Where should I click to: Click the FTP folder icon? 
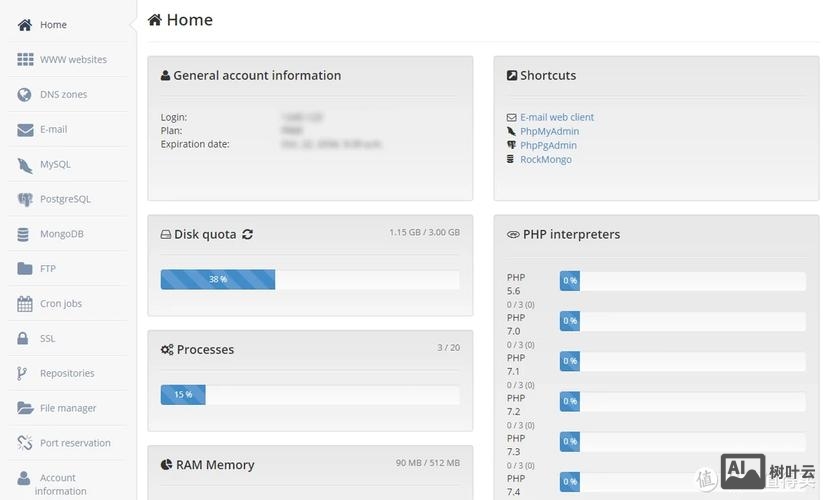click(x=25, y=269)
